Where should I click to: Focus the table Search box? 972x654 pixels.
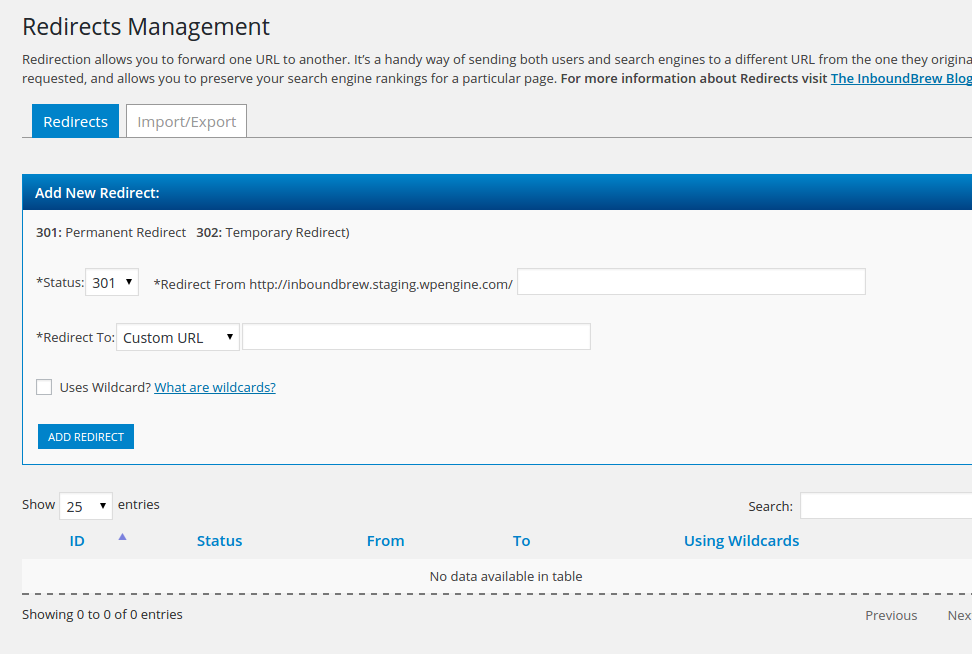[885, 506]
